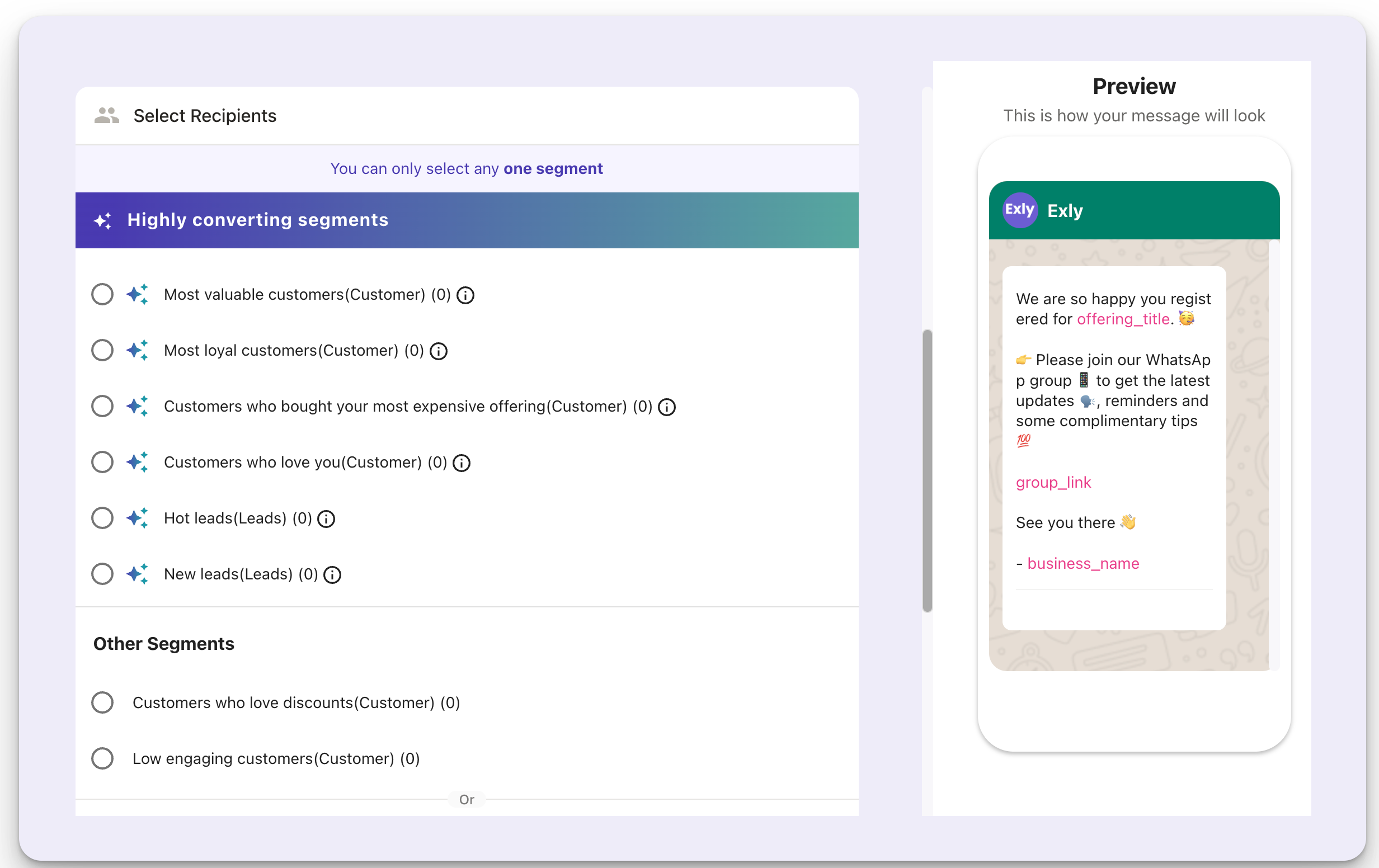Click sparkle icon in Highly converting segments header
The image size is (1379, 868).
tap(103, 220)
